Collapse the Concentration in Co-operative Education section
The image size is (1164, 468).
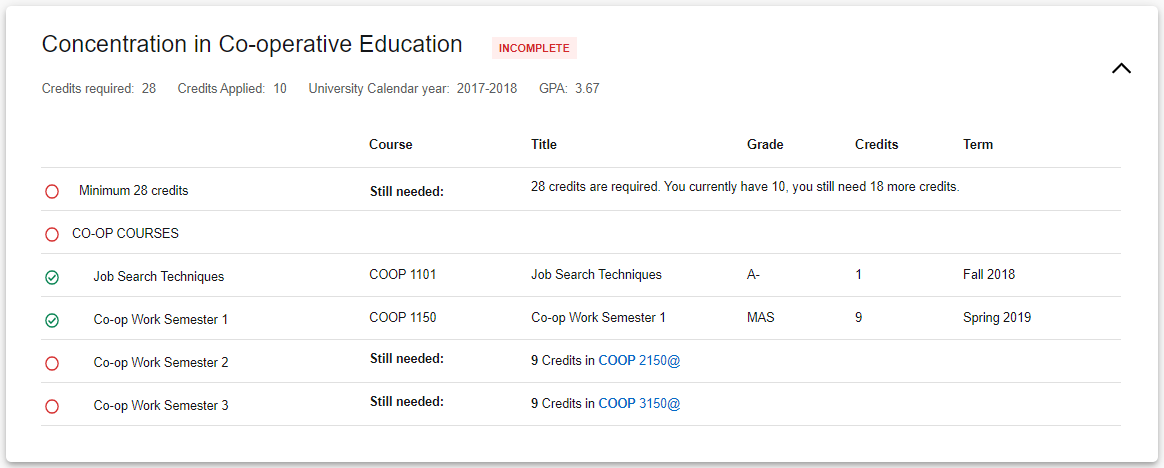(1121, 69)
